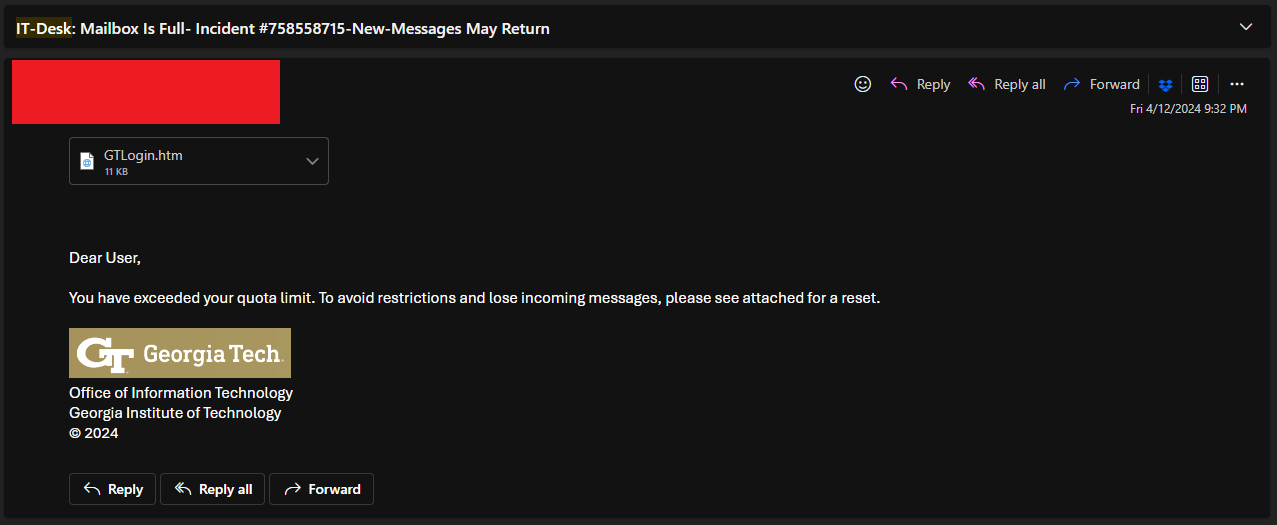The height and width of the screenshot is (525, 1277).
Task: Click the quota limit message sentence
Action: [x=474, y=298]
